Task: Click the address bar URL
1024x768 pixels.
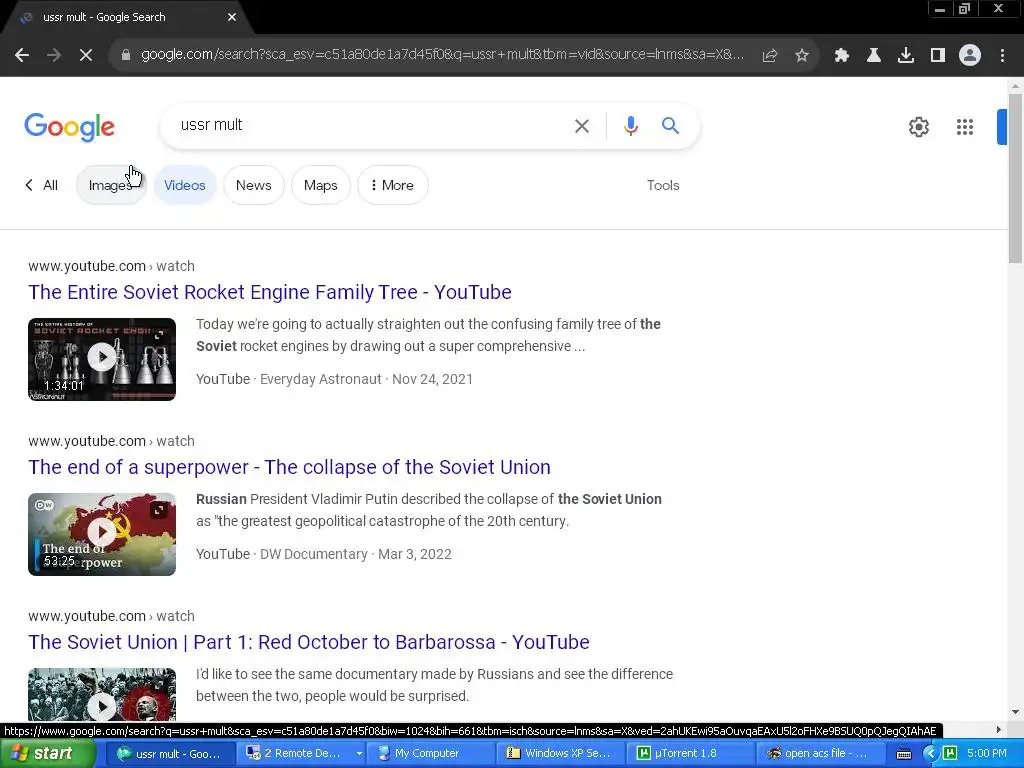Action: [442, 55]
